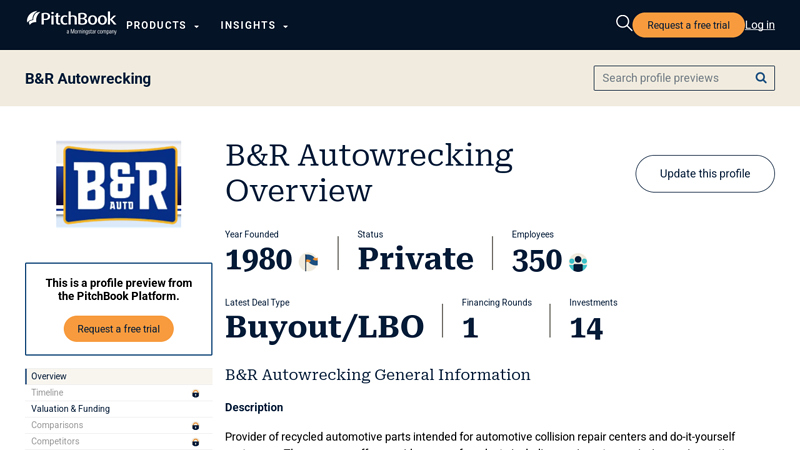Image resolution: width=800 pixels, height=450 pixels.
Task: Open the header search magnifier icon
Action: tap(623, 23)
